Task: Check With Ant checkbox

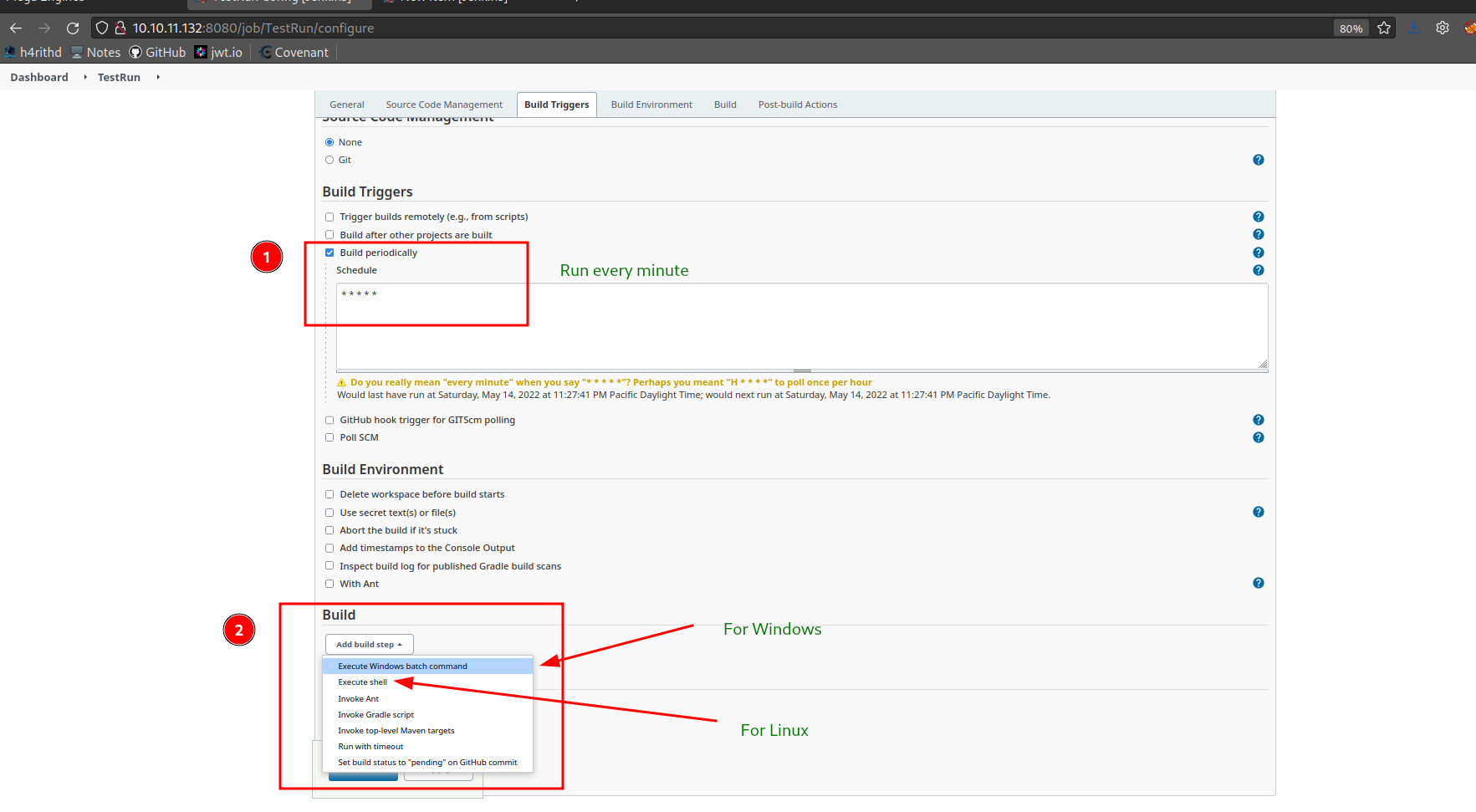Action: tap(329, 584)
